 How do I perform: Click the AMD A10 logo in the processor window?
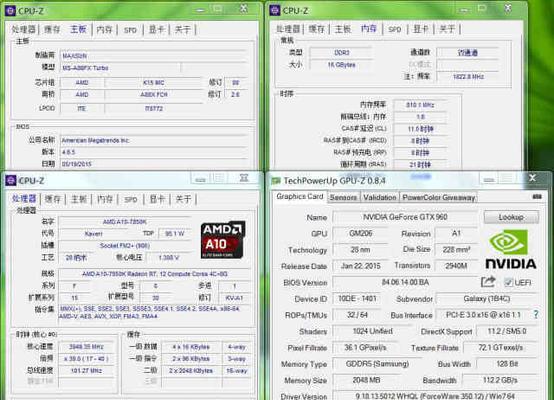[x=223, y=240]
